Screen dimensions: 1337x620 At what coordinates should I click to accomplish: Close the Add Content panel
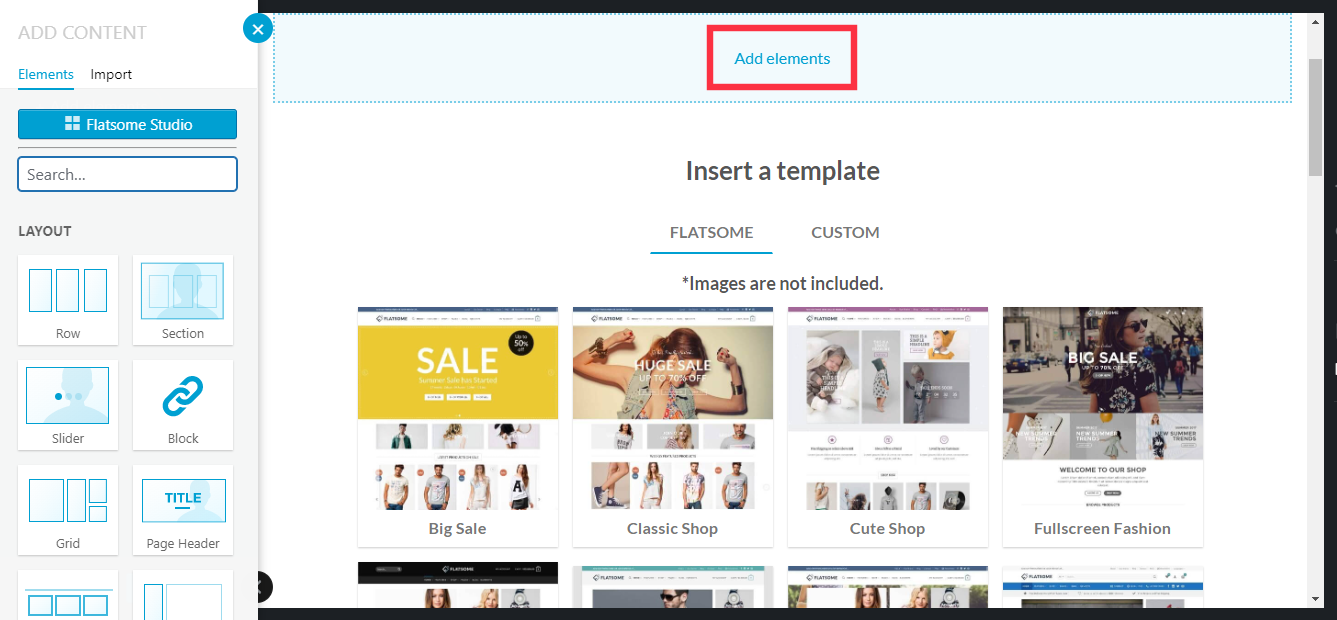(258, 29)
